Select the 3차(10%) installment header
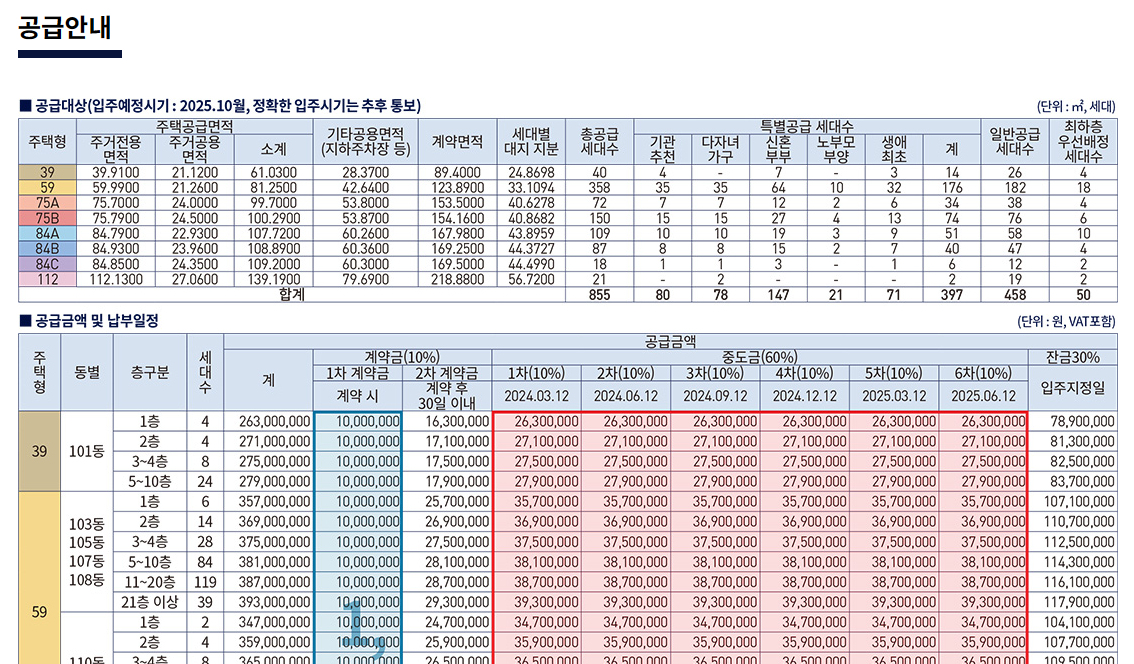This screenshot has height=664, width=1134. 715,373
